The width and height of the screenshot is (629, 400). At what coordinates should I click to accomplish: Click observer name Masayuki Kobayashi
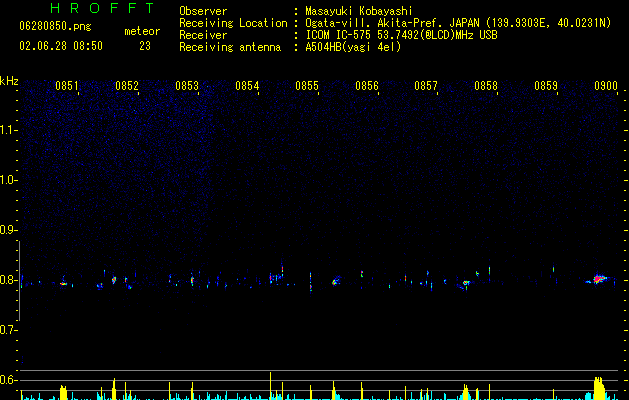coord(358,11)
